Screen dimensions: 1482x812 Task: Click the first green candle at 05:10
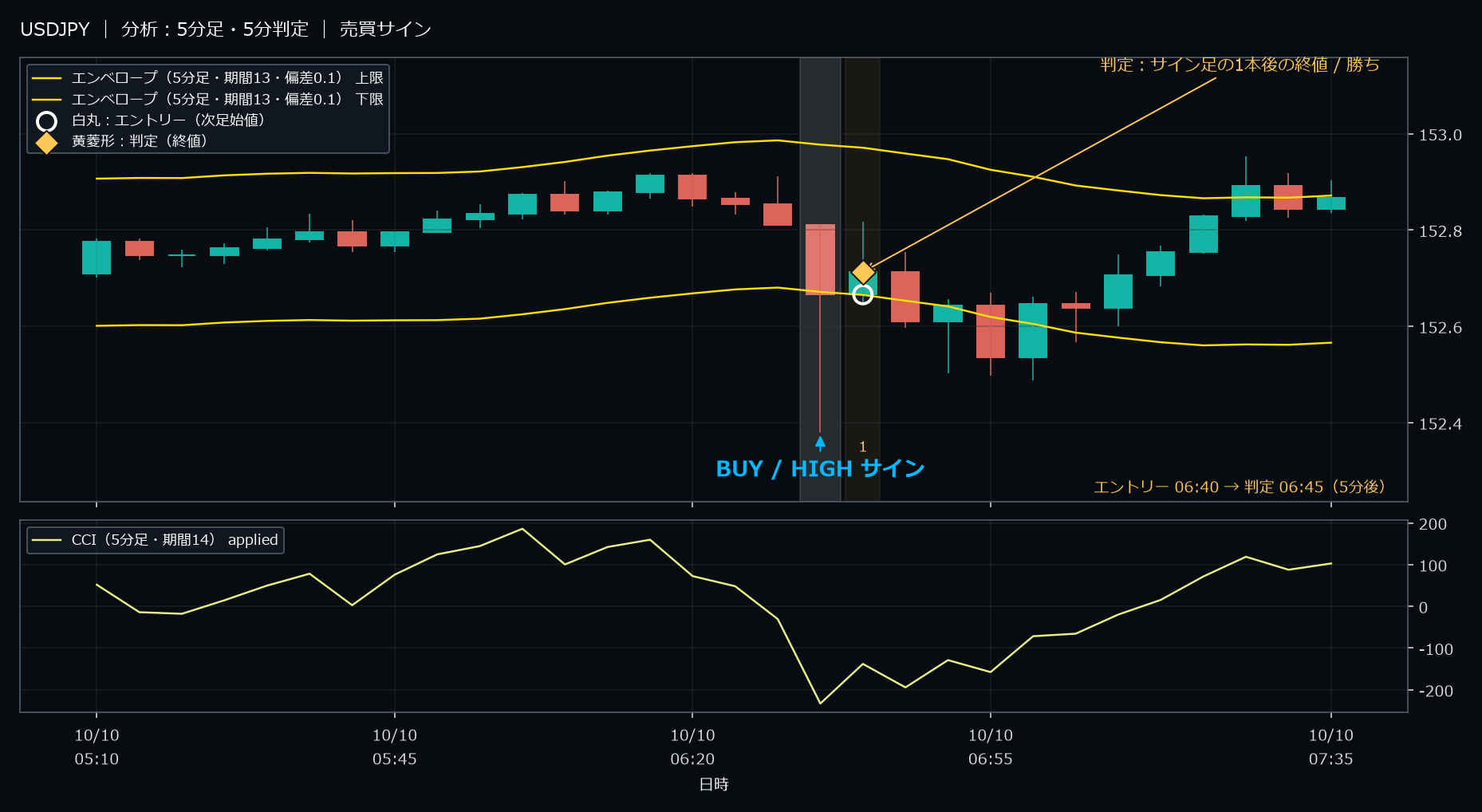tap(97, 258)
